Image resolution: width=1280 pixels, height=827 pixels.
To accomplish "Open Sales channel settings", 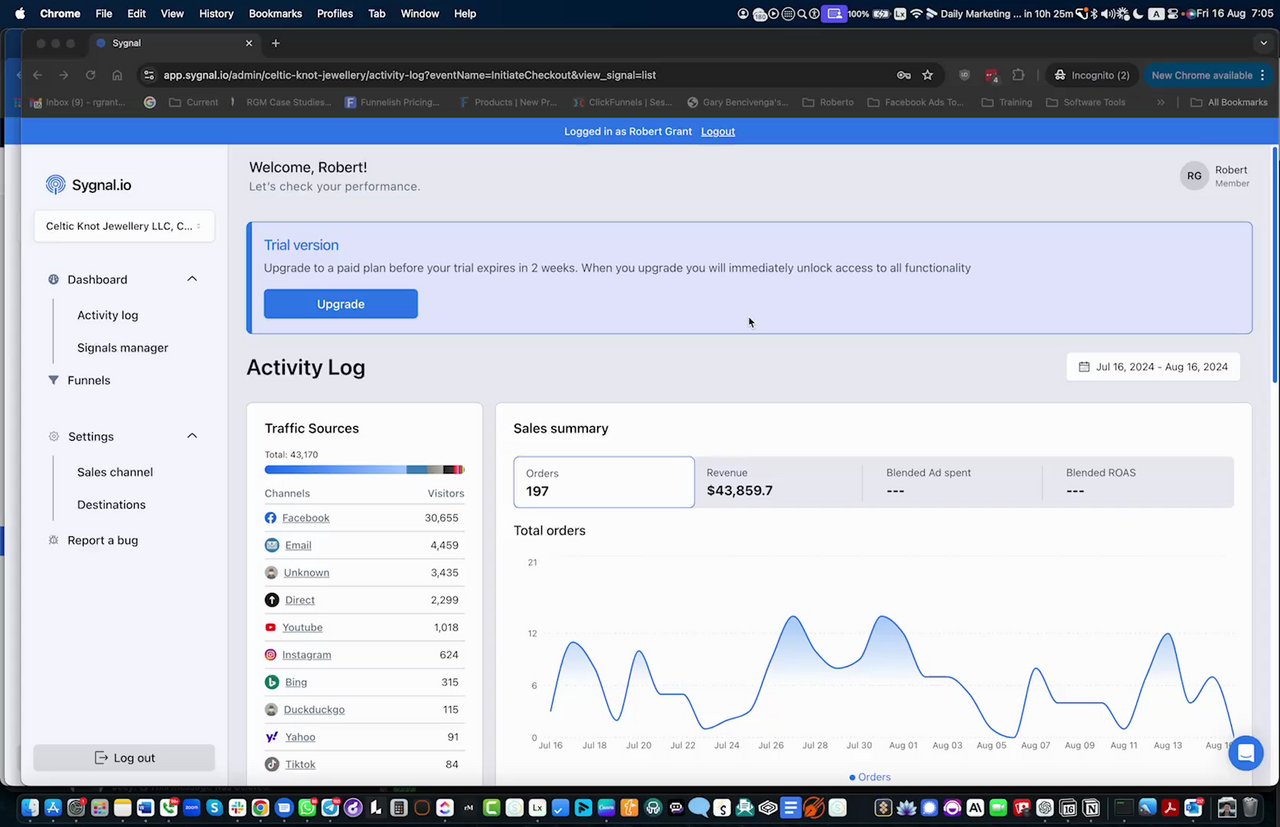I will click(115, 472).
